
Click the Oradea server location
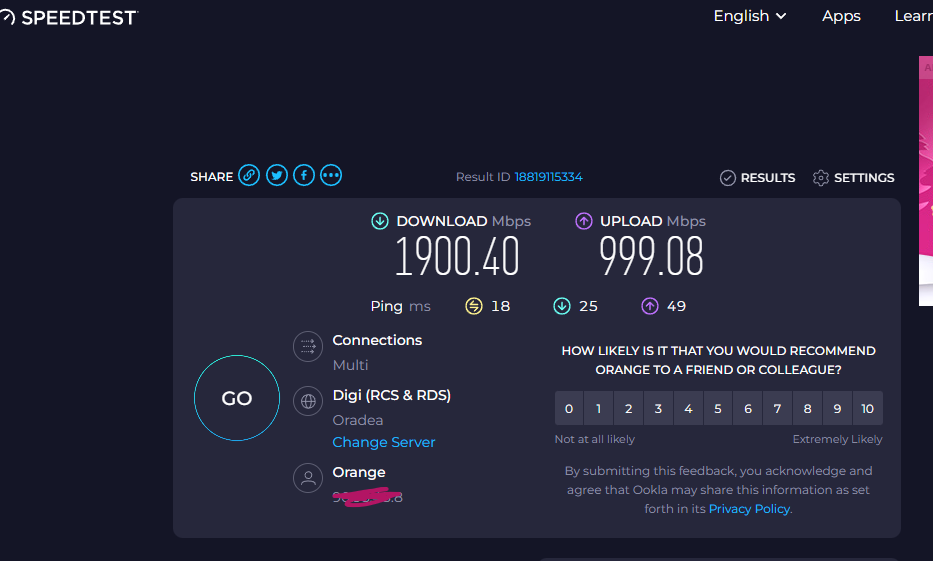coord(358,420)
